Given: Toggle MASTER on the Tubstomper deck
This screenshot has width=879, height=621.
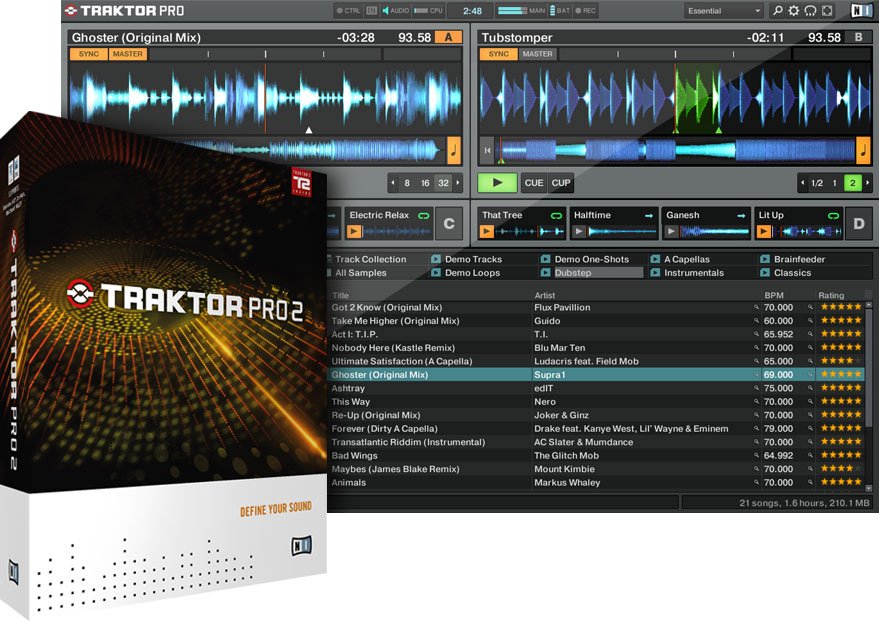Looking at the screenshot, I should [537, 54].
